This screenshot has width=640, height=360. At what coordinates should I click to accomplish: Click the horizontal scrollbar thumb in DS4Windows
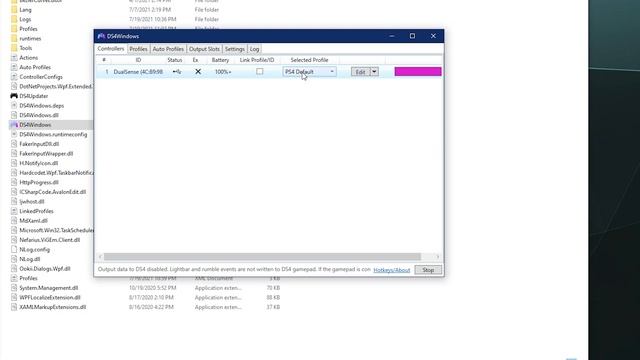262,257
